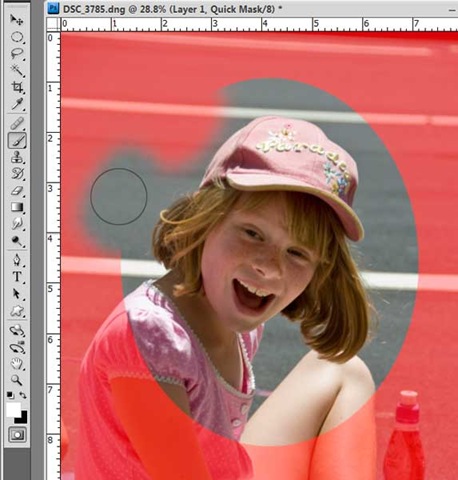Select the Clone Stamp tool
Screen dimensions: 458x480
(x=17, y=157)
